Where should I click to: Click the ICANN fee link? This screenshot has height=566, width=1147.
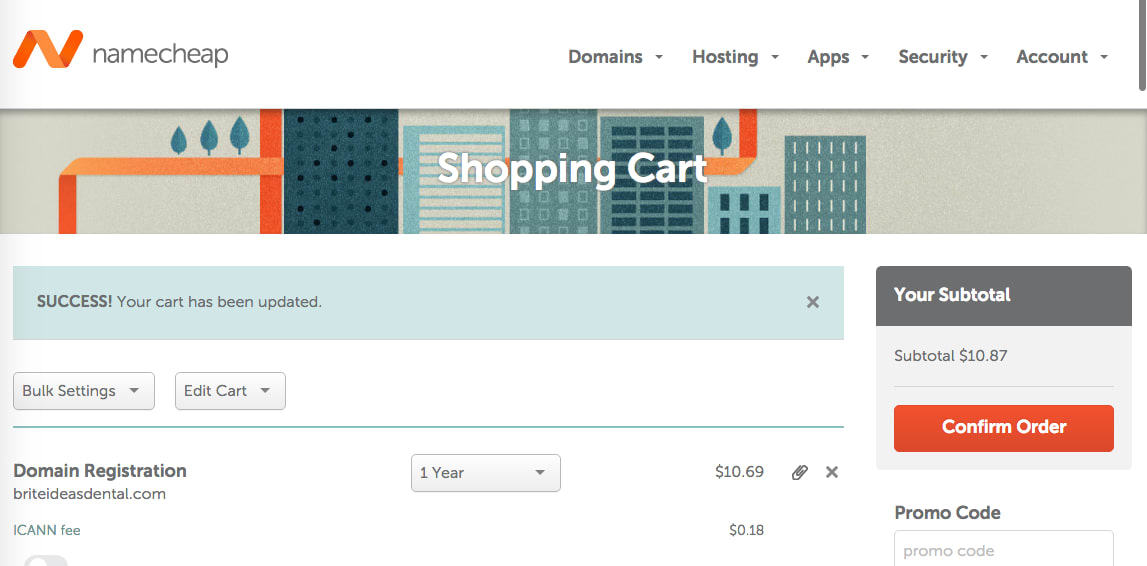click(47, 530)
